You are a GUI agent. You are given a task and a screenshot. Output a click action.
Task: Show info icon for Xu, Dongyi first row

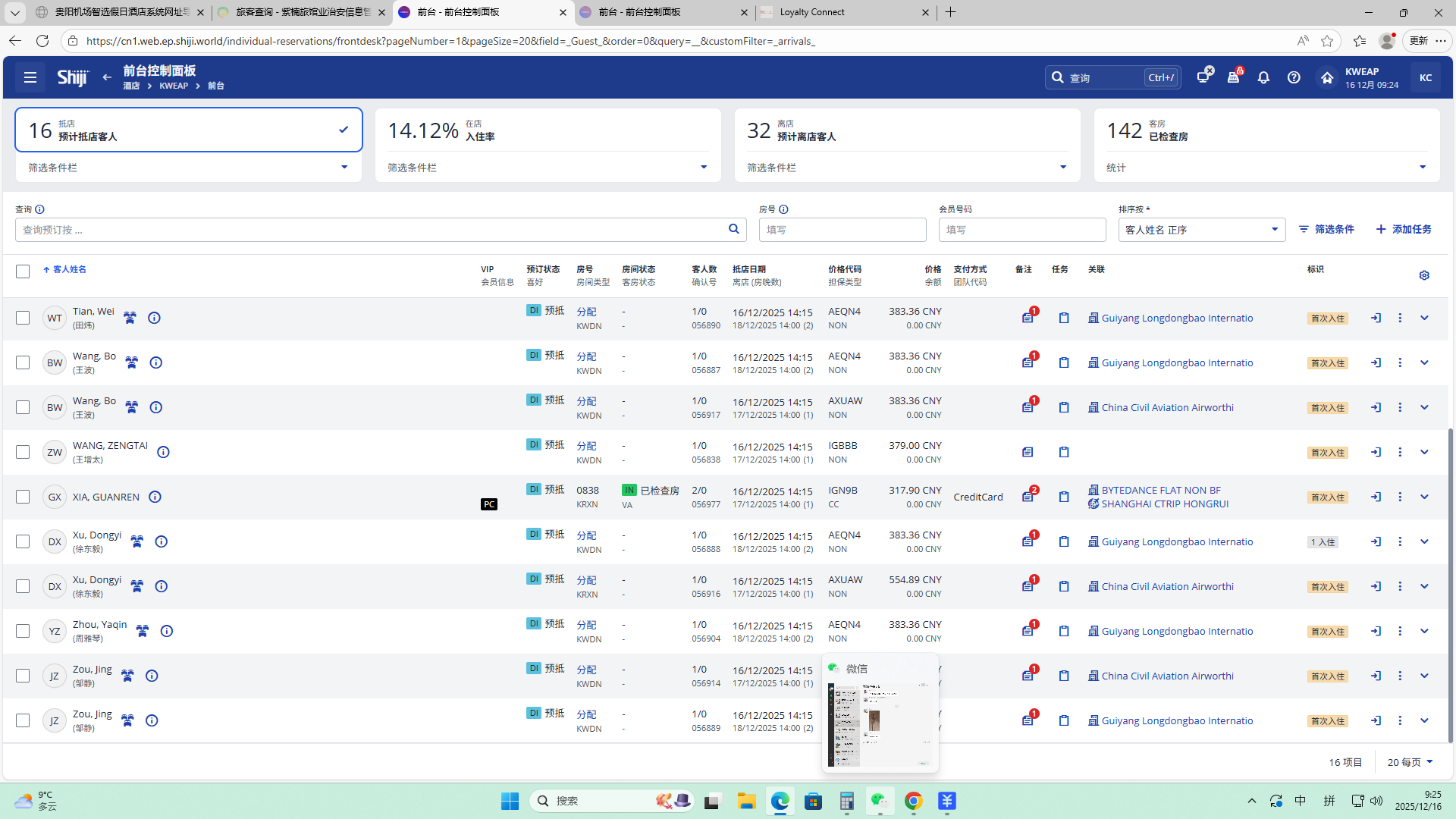point(162,541)
